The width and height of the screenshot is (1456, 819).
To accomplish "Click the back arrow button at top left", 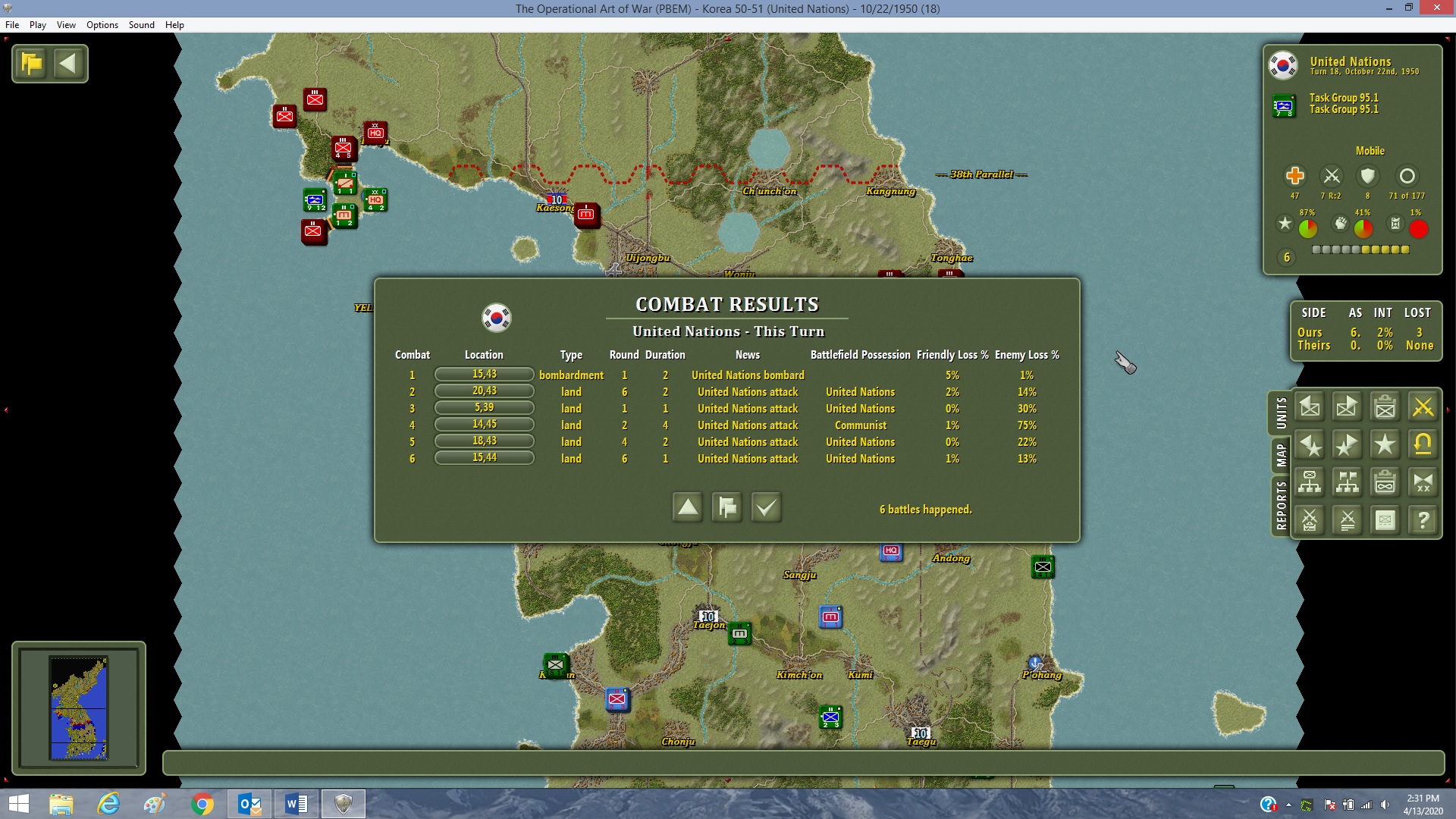I will pos(68,64).
